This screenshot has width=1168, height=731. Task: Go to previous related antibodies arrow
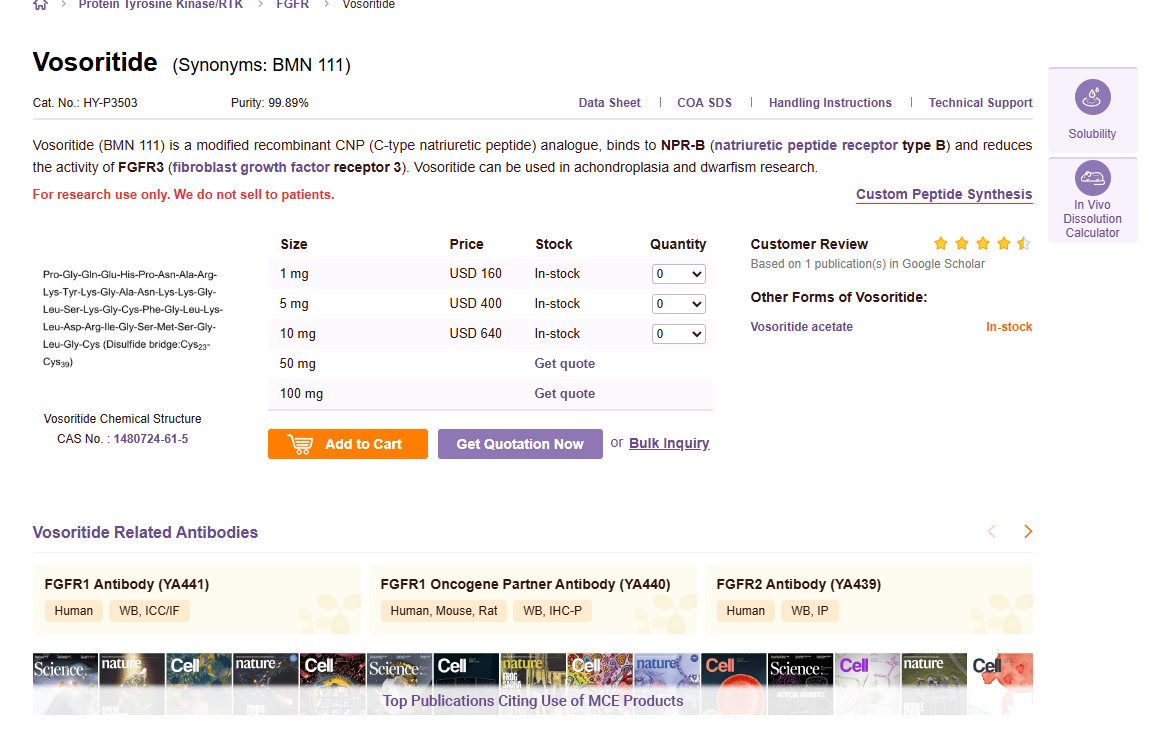click(x=992, y=532)
